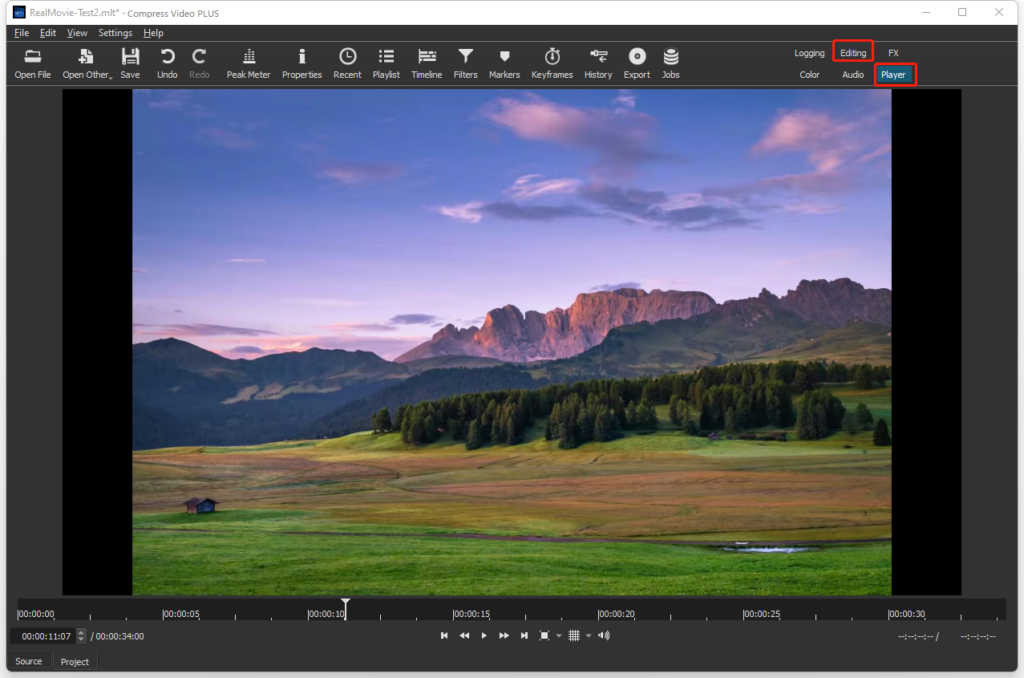1024x678 pixels.
Task: Show the Keyframes panel
Action: [x=552, y=63]
